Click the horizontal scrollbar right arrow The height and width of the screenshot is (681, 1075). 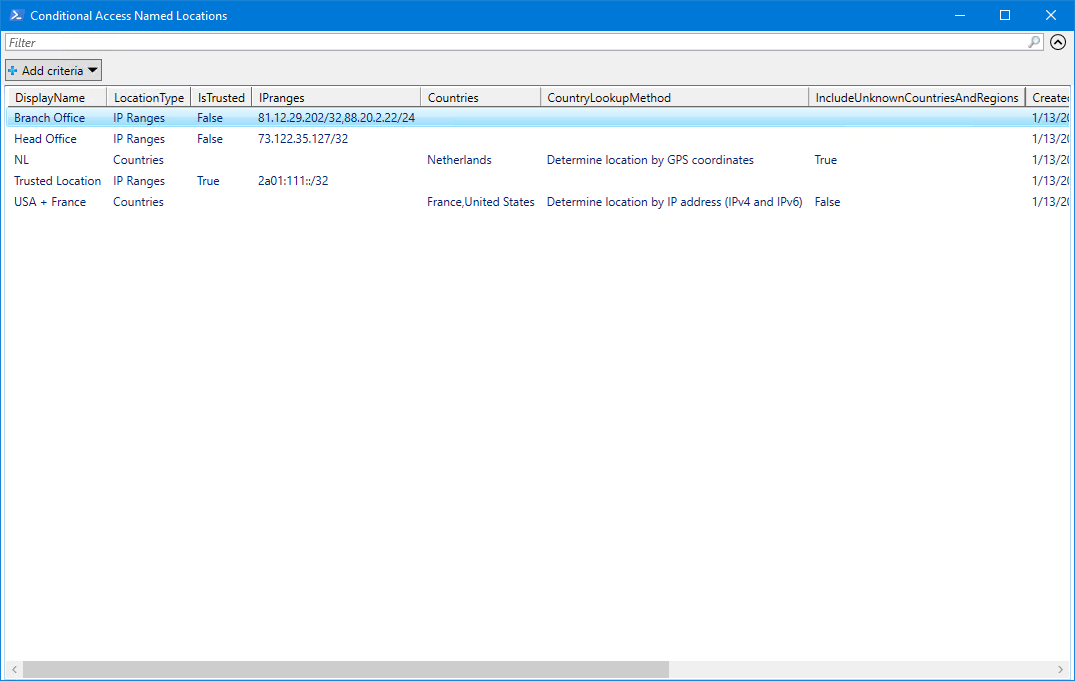point(1060,669)
